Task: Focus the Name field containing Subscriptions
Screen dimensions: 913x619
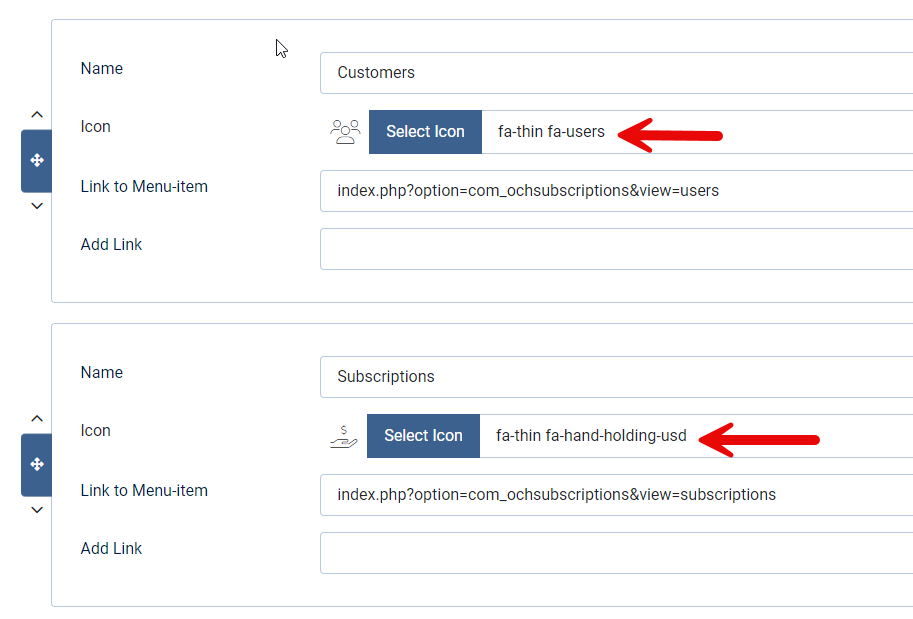Action: point(615,377)
